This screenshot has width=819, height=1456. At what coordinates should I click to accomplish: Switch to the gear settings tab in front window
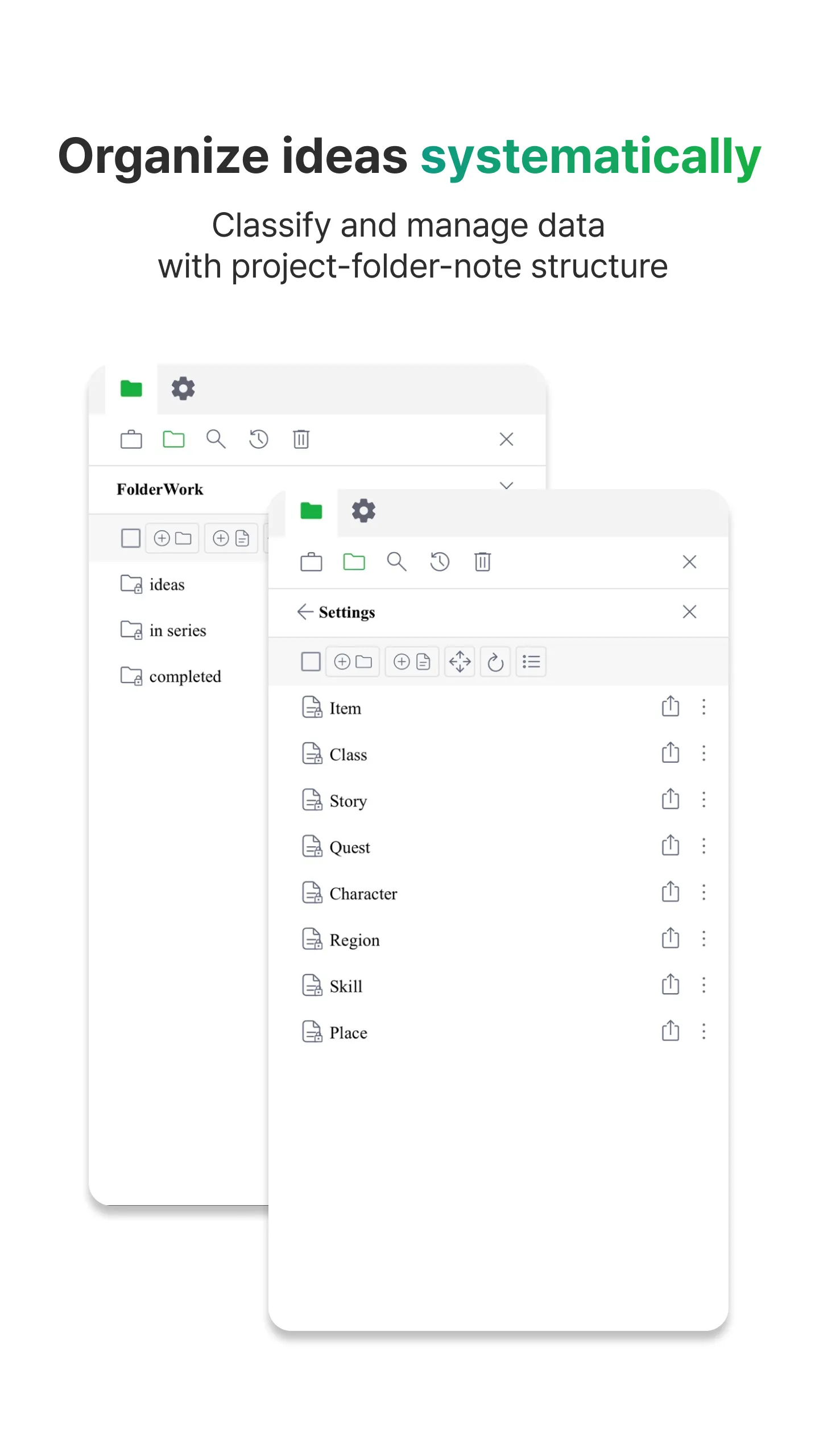pos(363,511)
